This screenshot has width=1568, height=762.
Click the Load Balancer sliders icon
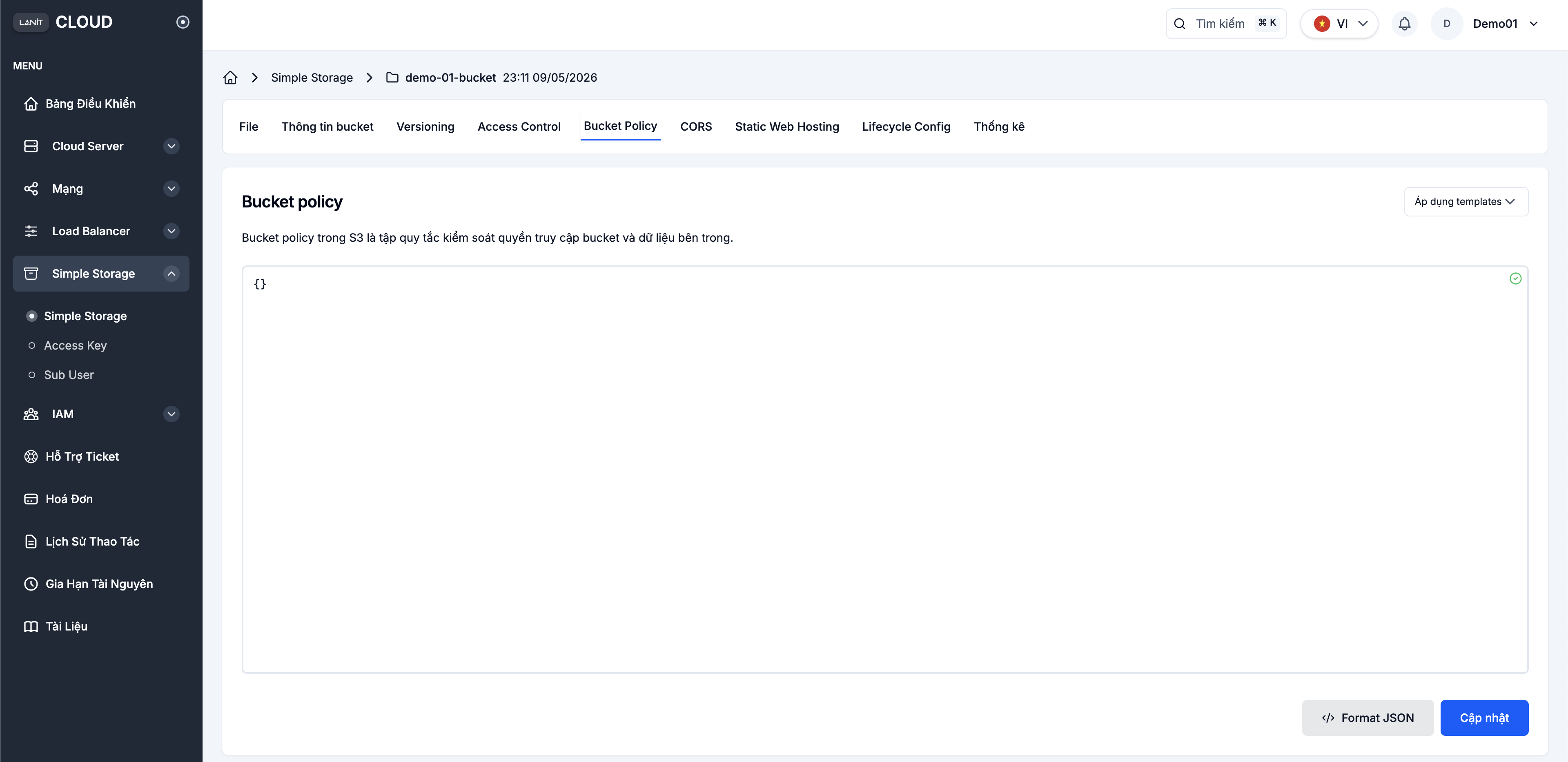click(31, 231)
